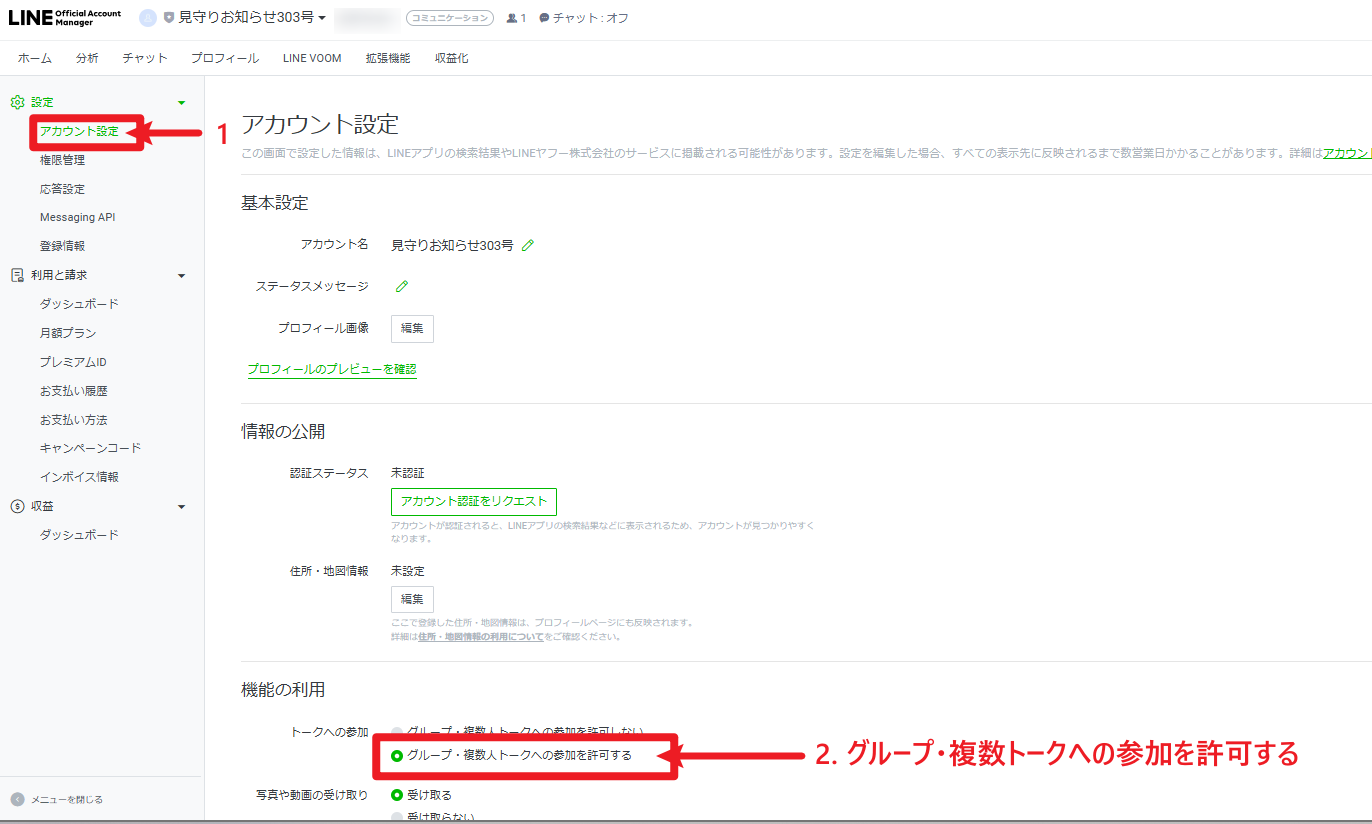Open プレミアムID in the sidebar
This screenshot has height=824, width=1372.
click(x=73, y=362)
